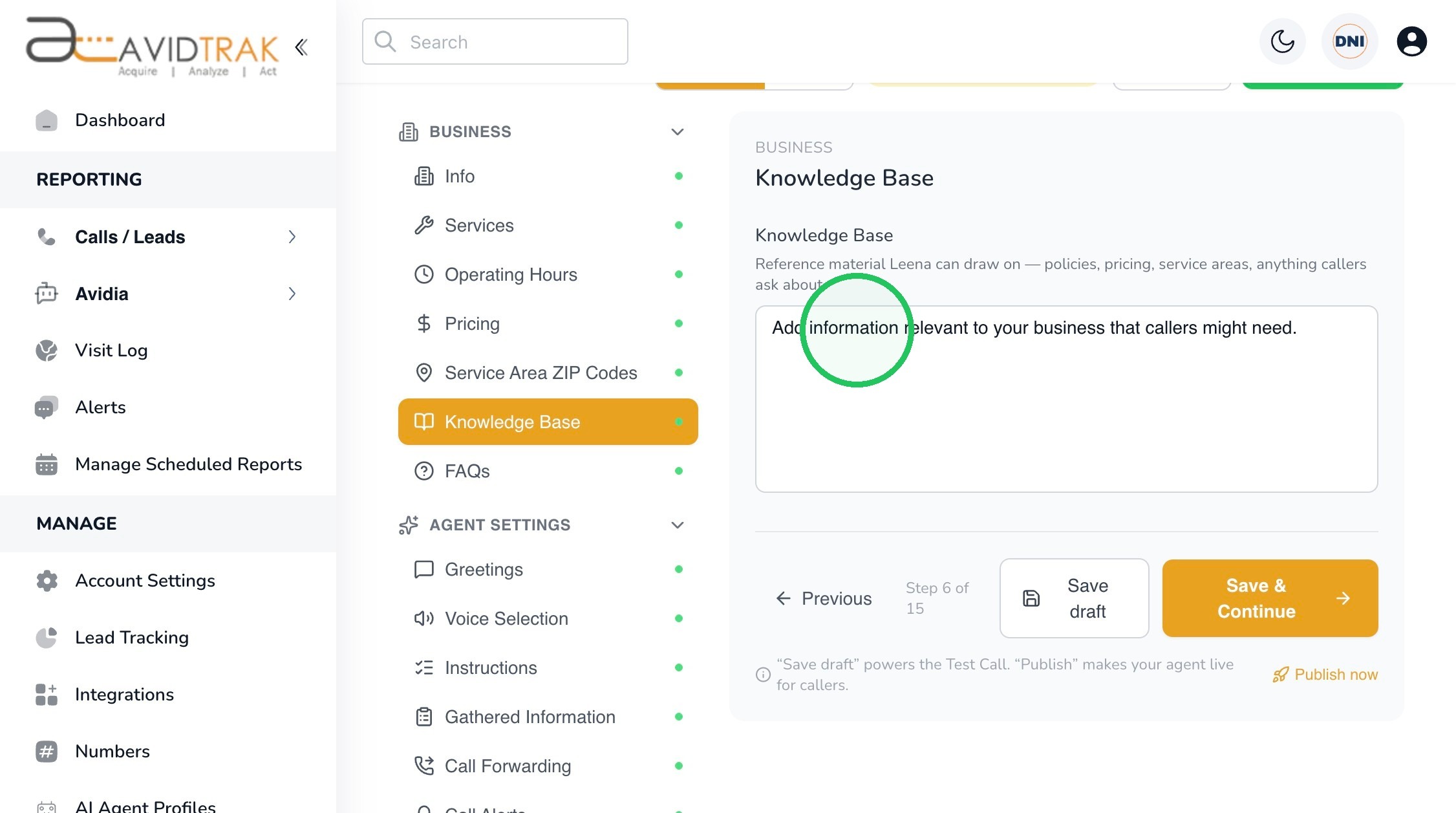Click the Visit Log globe icon
The width and height of the screenshot is (1456, 813).
47,351
